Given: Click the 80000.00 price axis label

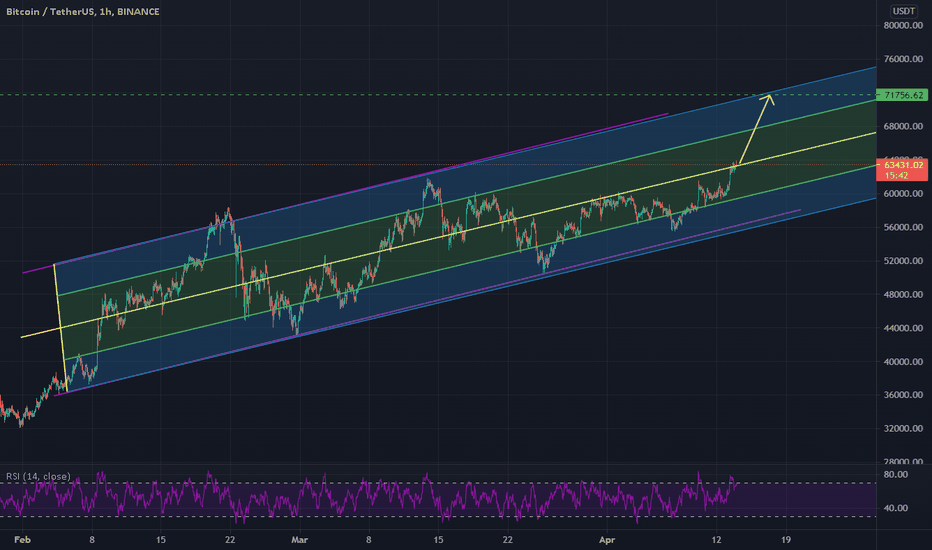Looking at the screenshot, I should (903, 26).
